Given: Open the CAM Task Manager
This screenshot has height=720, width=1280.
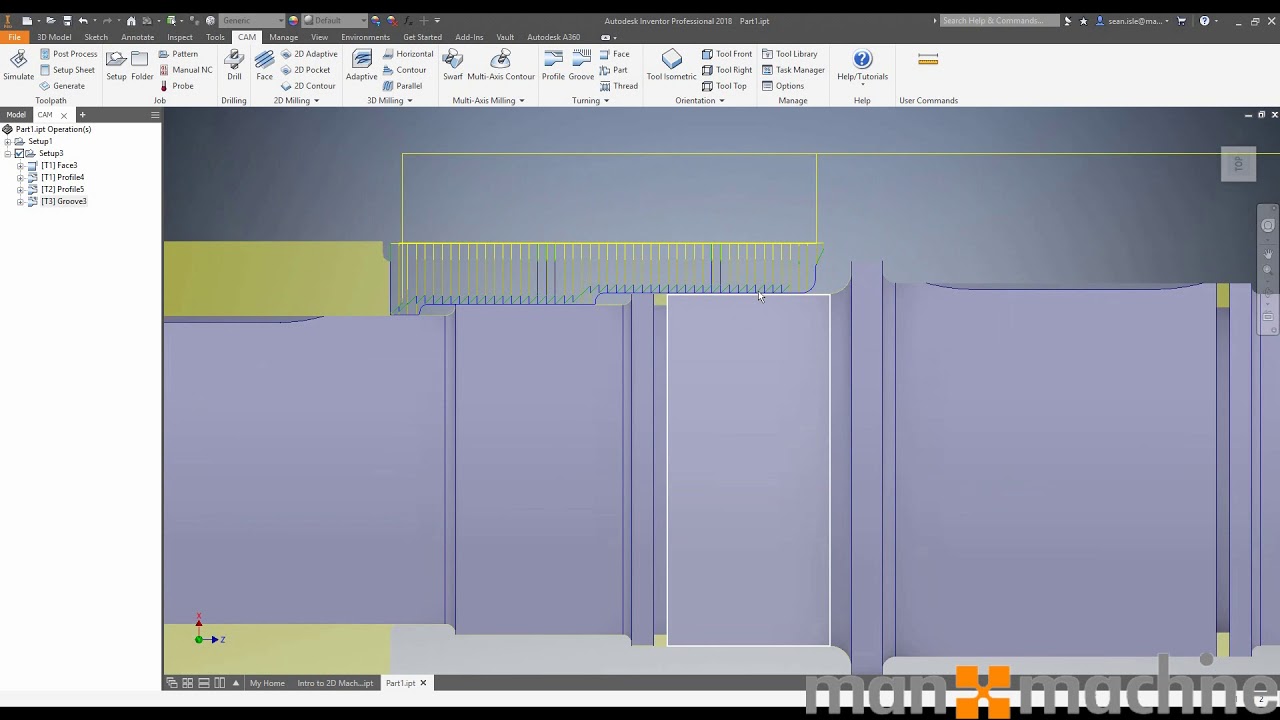Looking at the screenshot, I should click(794, 70).
